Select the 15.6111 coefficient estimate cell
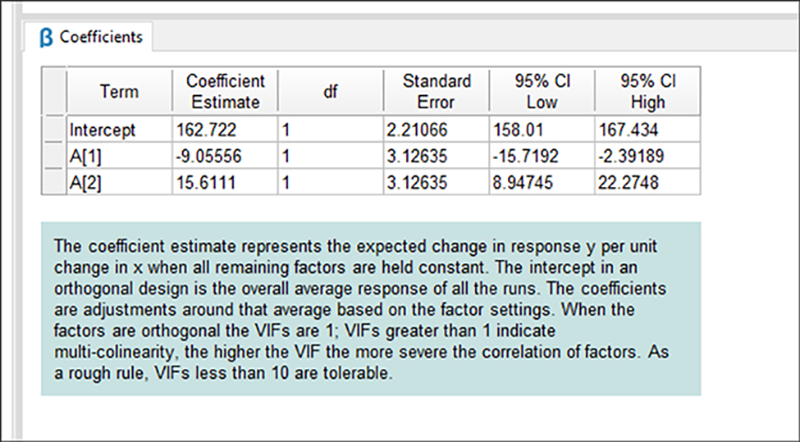 coord(225,182)
